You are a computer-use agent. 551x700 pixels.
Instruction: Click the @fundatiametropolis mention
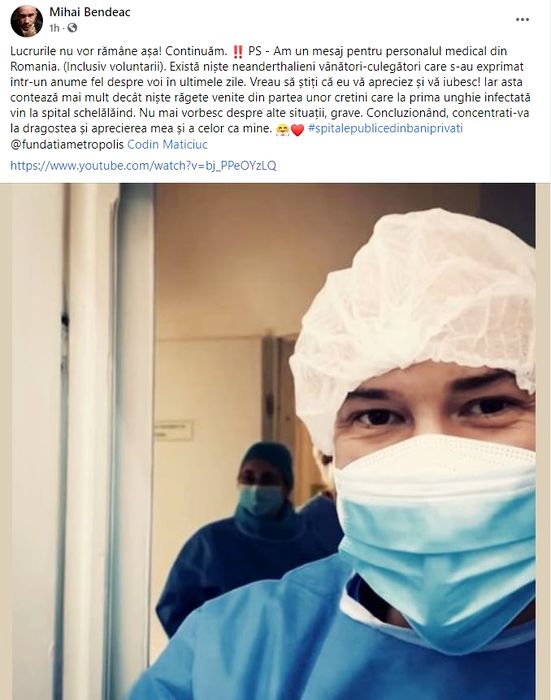(67, 145)
